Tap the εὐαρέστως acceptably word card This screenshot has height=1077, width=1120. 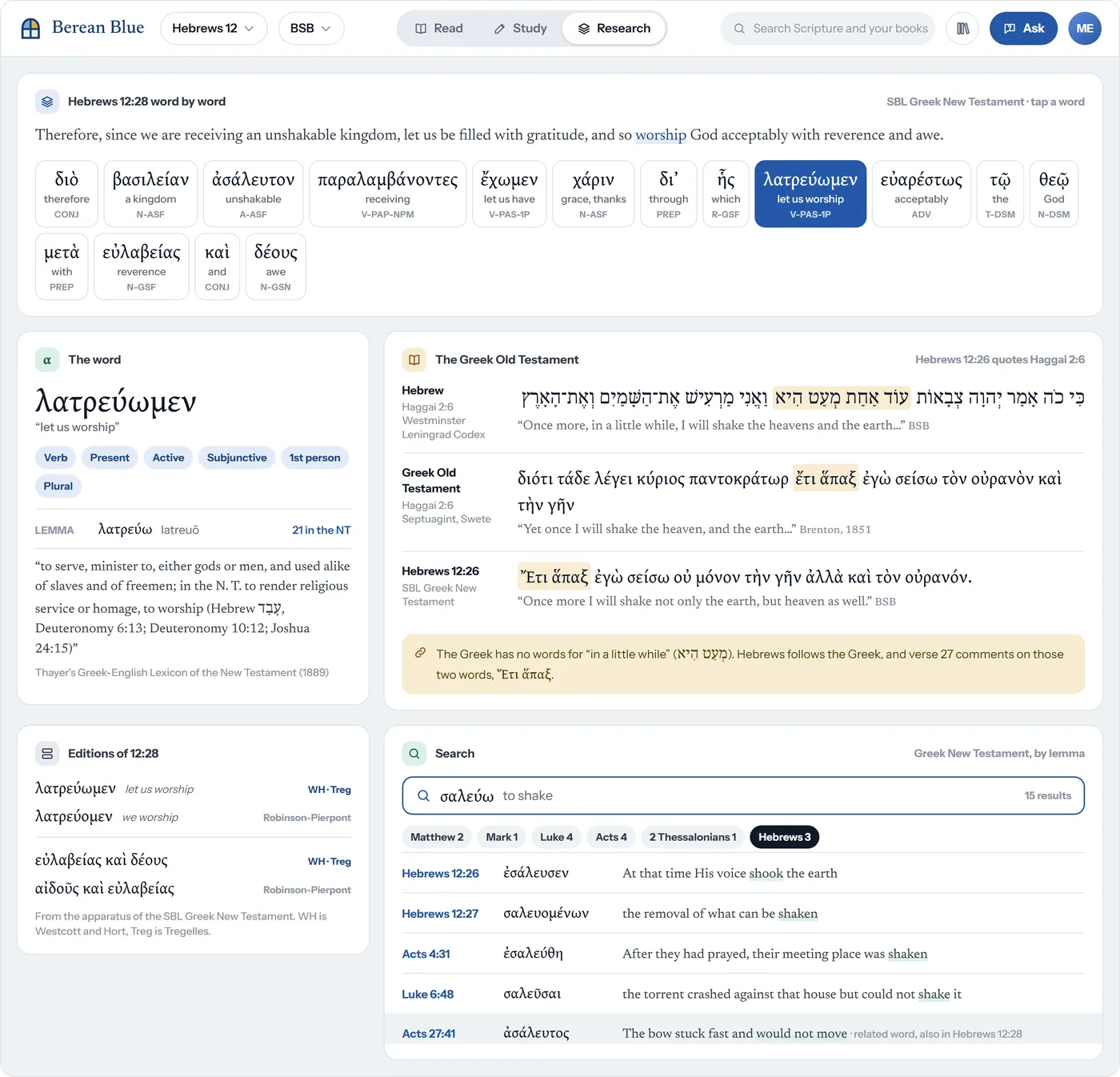[922, 194]
